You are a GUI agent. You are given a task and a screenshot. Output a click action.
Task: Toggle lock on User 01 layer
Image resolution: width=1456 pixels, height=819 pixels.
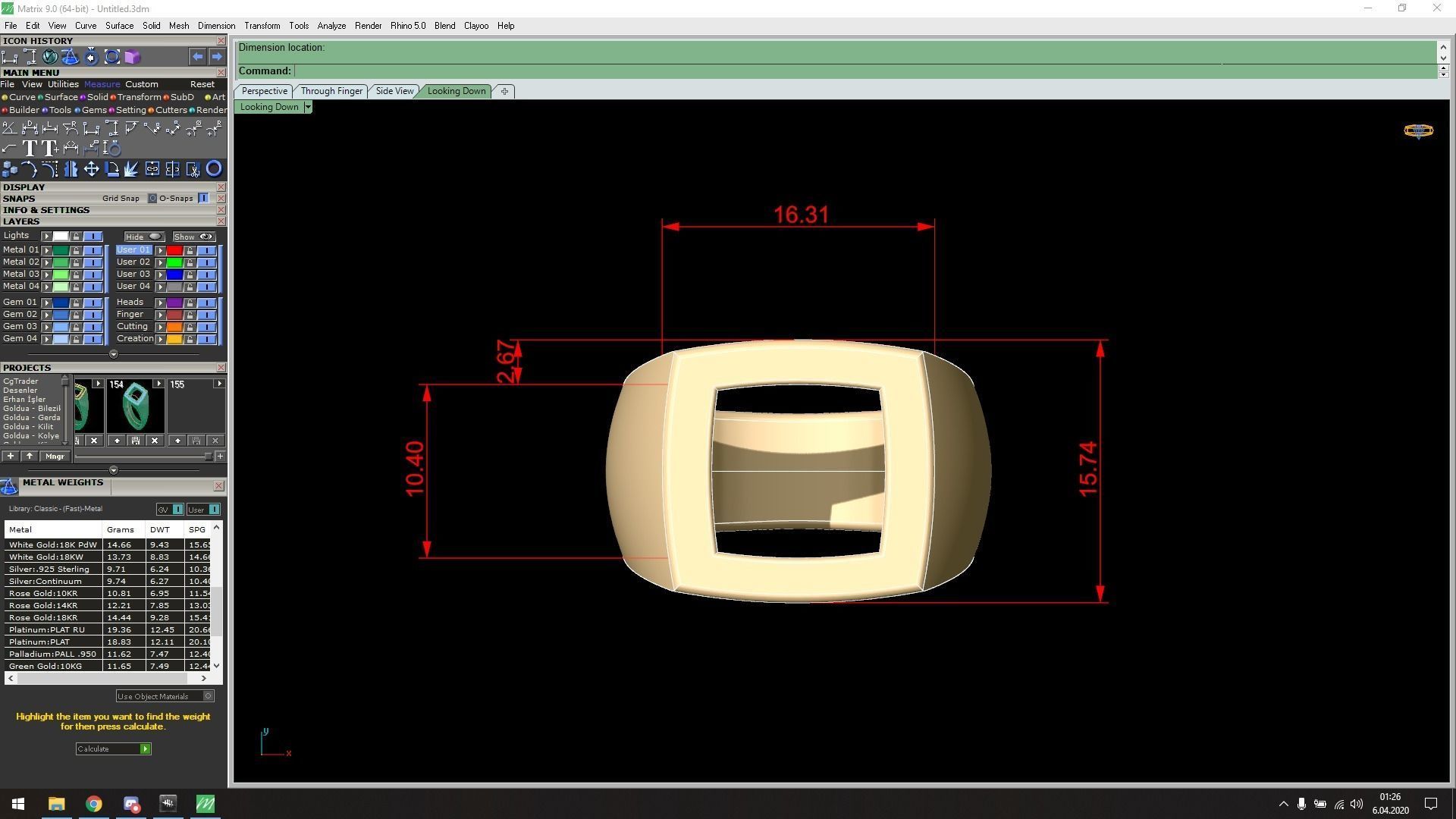190,250
